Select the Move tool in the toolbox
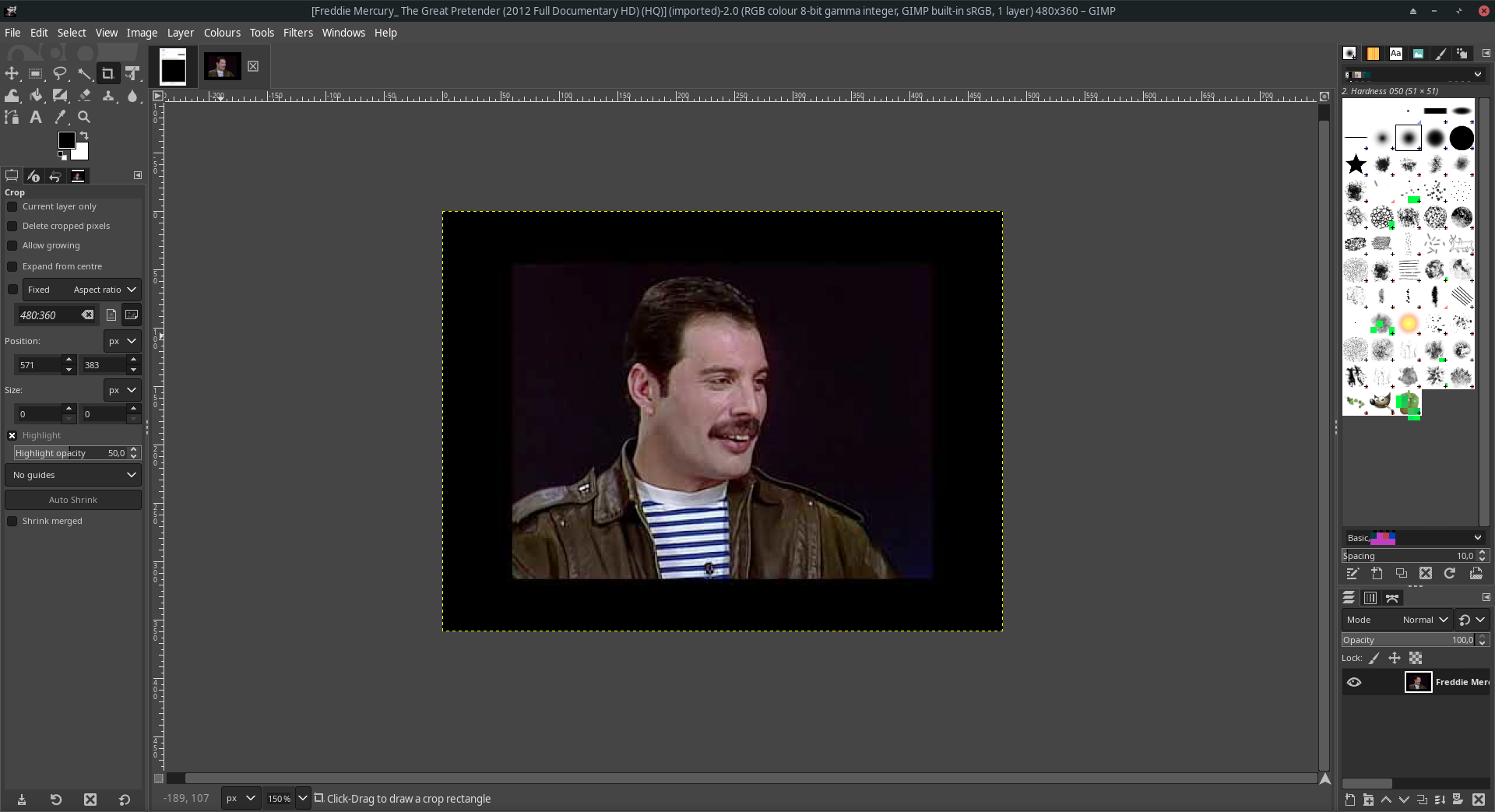 tap(12, 73)
